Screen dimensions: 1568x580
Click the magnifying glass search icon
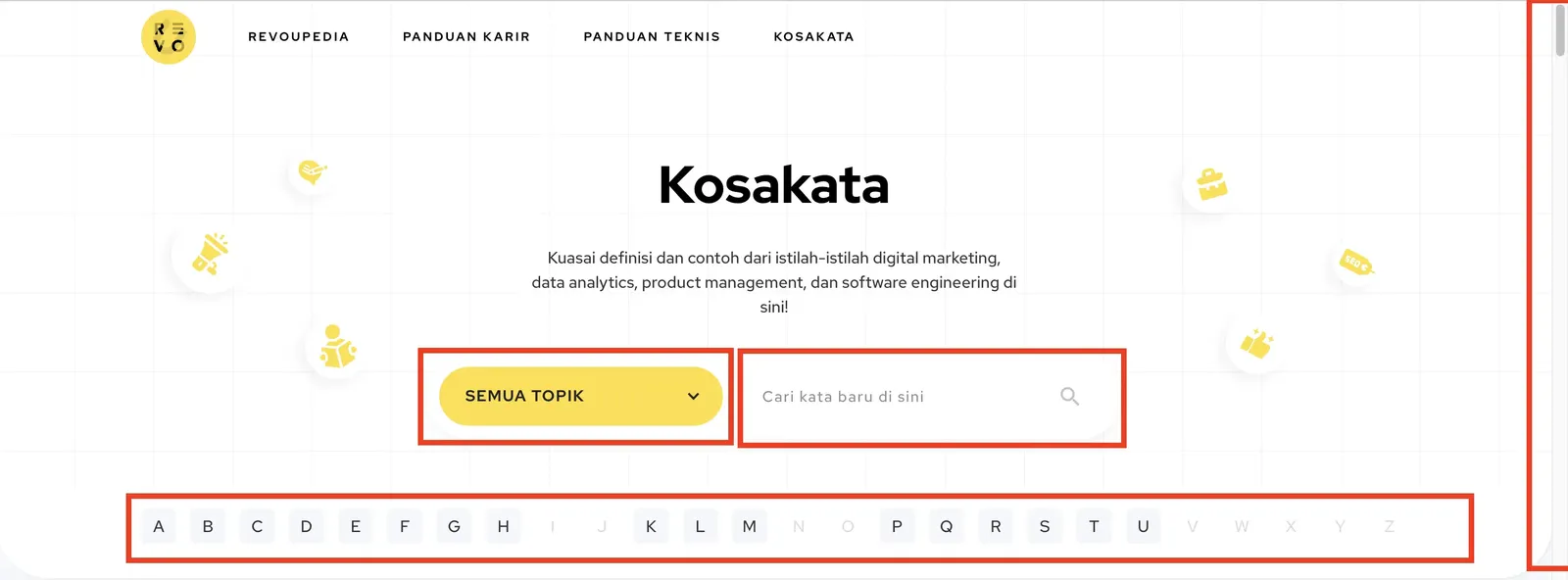click(1069, 396)
